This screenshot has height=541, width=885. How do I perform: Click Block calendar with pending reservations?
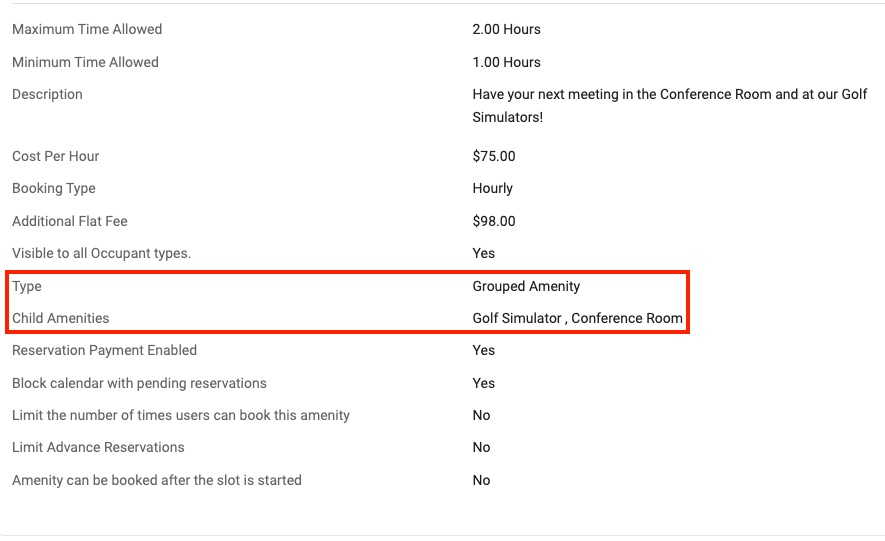139,383
